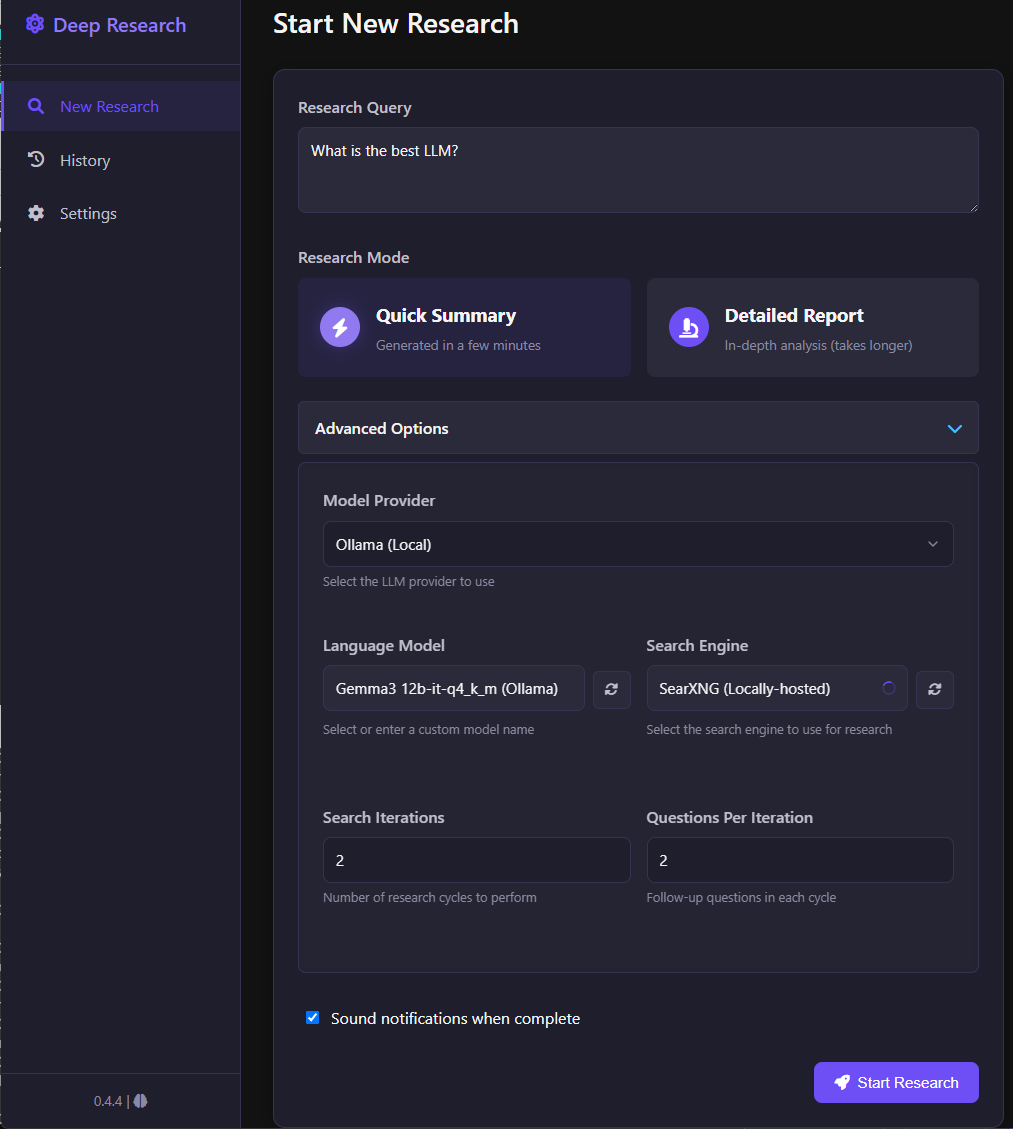This screenshot has height=1129, width=1013.
Task: Refresh the Language Model list
Action: pos(611,690)
